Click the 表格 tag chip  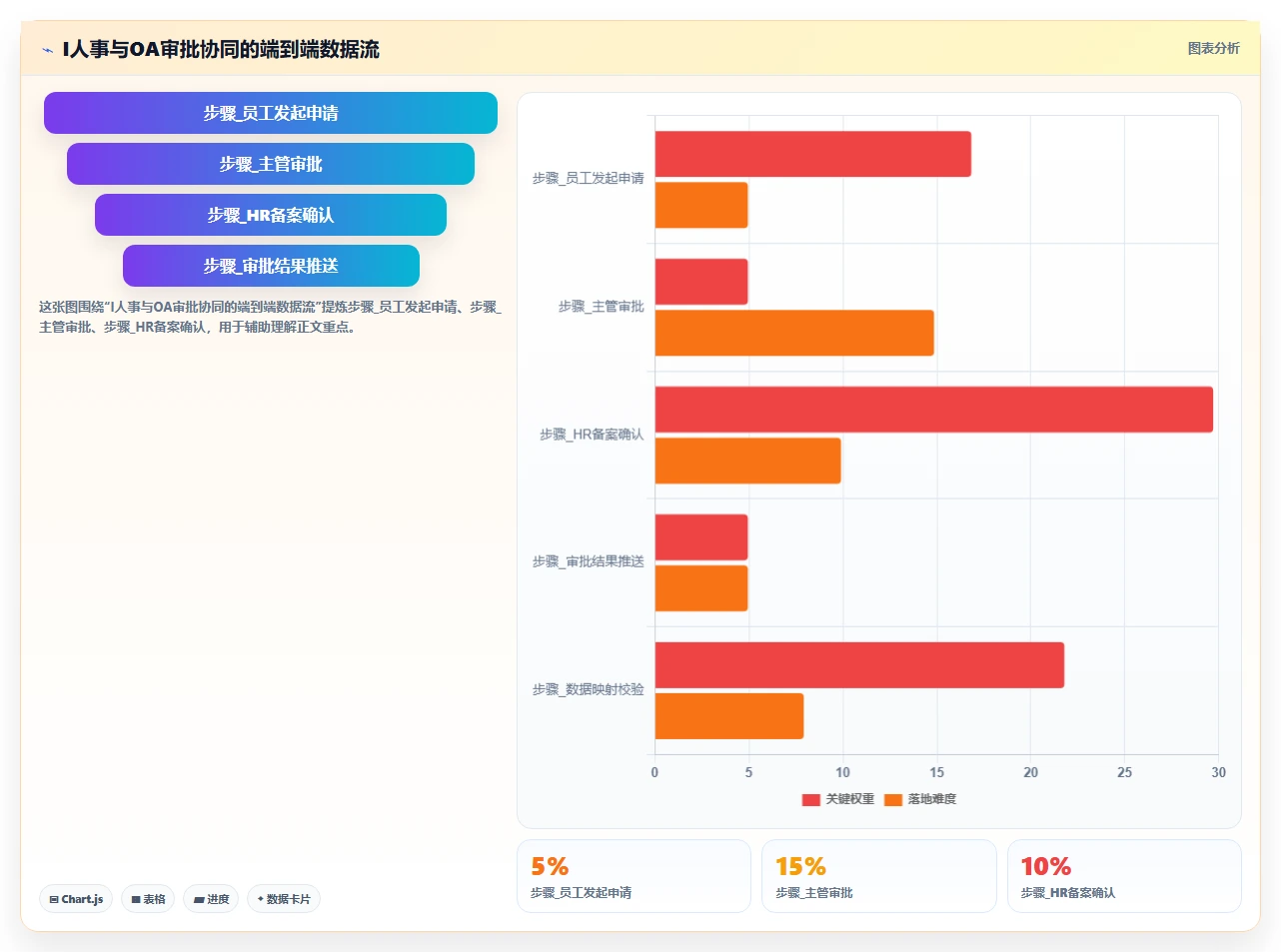click(x=148, y=899)
